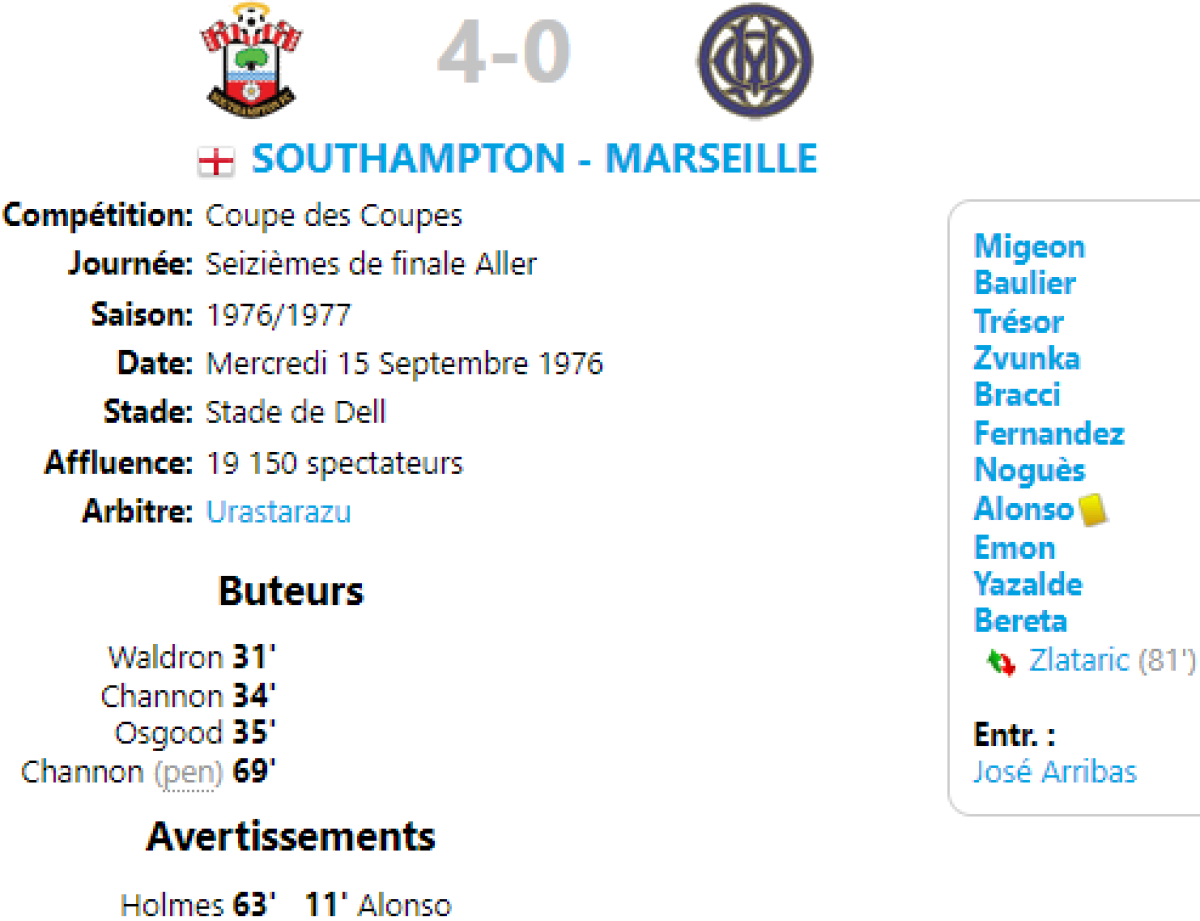Open Bereta's player page

(1020, 621)
